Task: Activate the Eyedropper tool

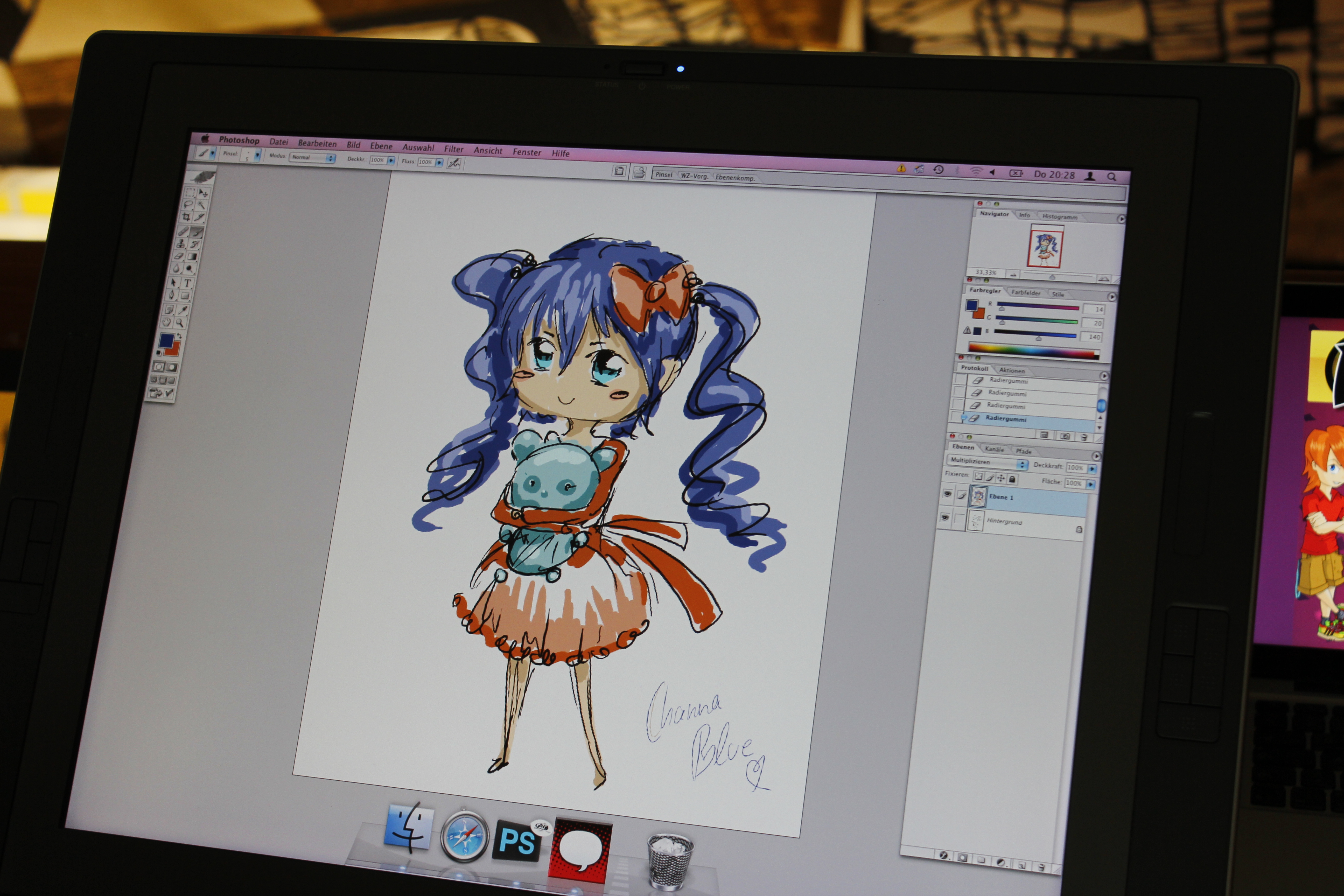Action: coord(183,310)
